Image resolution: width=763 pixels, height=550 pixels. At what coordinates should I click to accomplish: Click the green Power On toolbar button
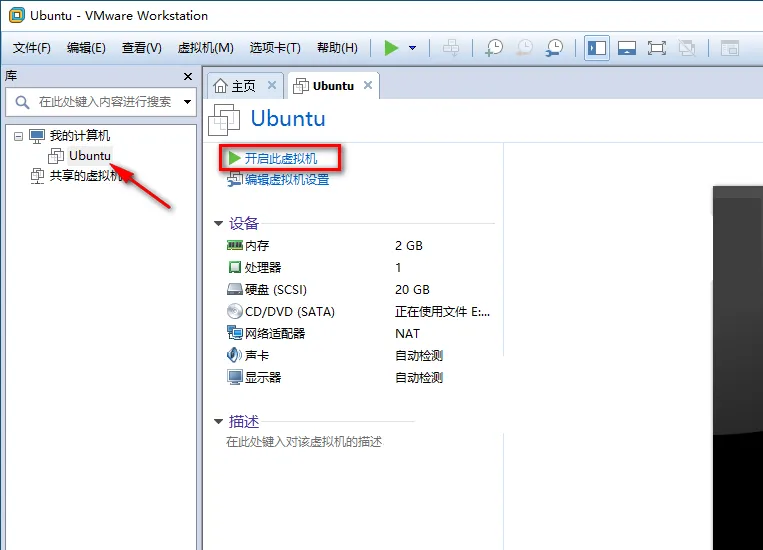391,48
